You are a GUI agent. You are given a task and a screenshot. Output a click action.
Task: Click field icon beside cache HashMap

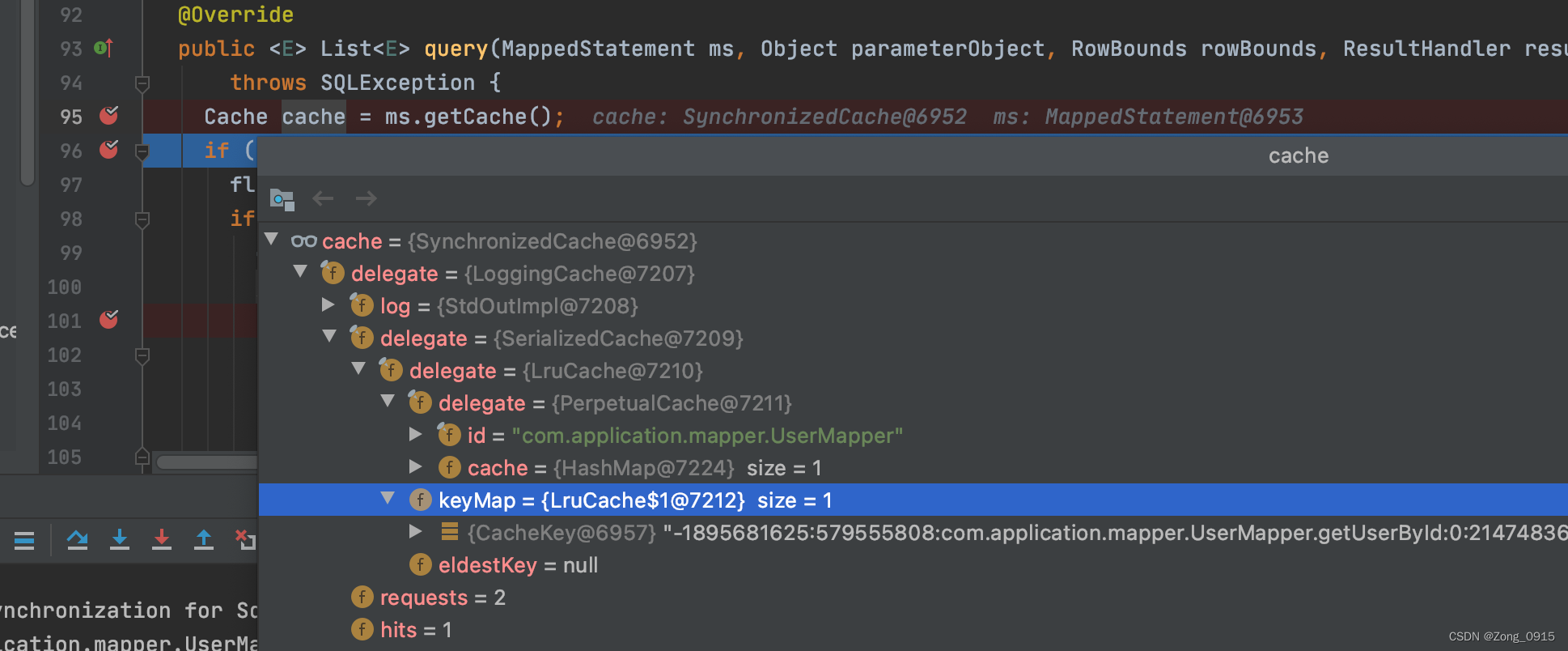(450, 467)
